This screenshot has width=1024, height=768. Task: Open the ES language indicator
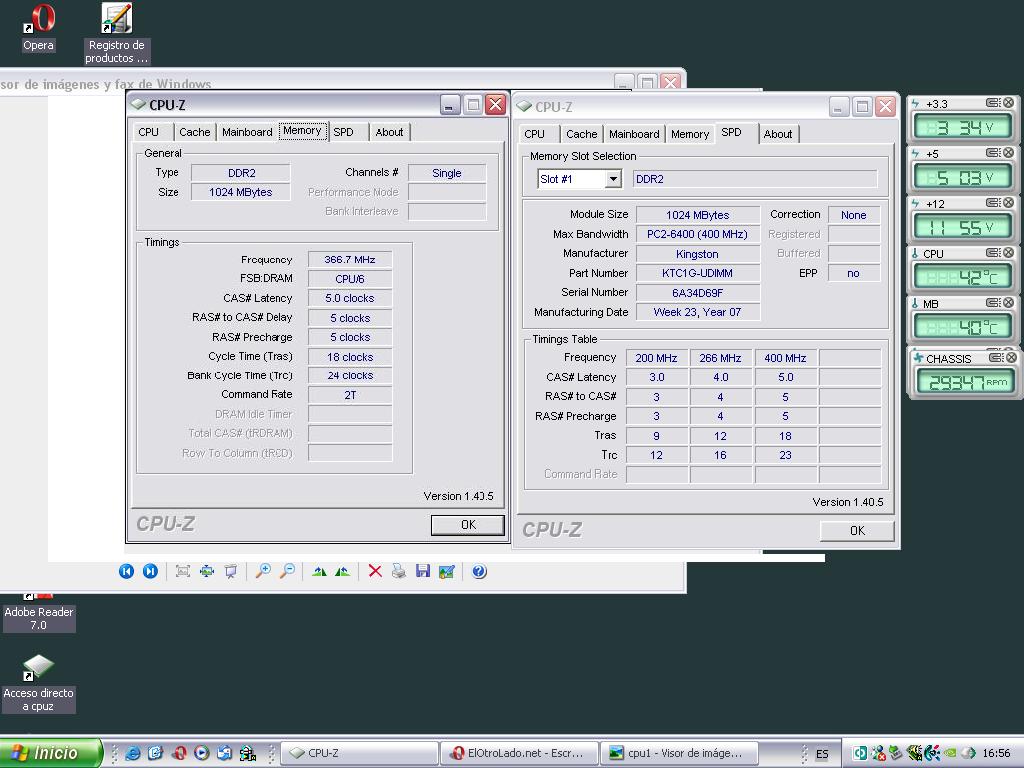tap(822, 754)
